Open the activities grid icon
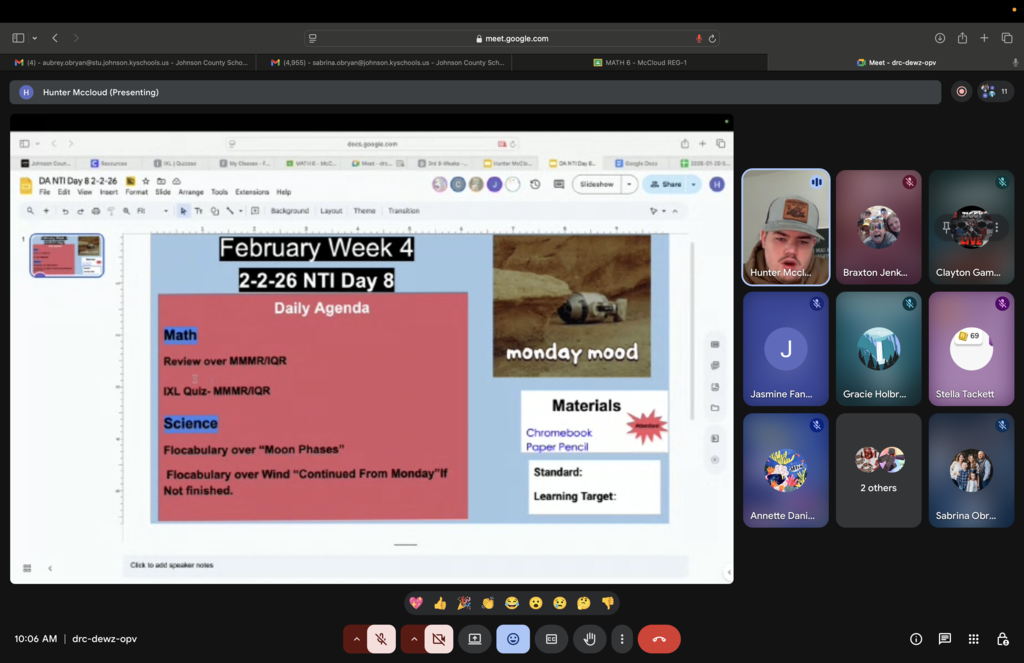 point(973,639)
